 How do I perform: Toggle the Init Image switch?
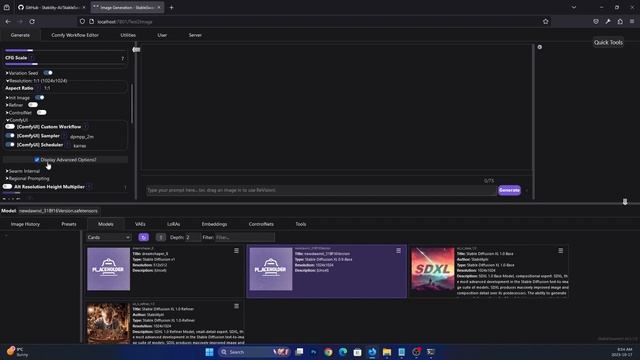point(40,98)
